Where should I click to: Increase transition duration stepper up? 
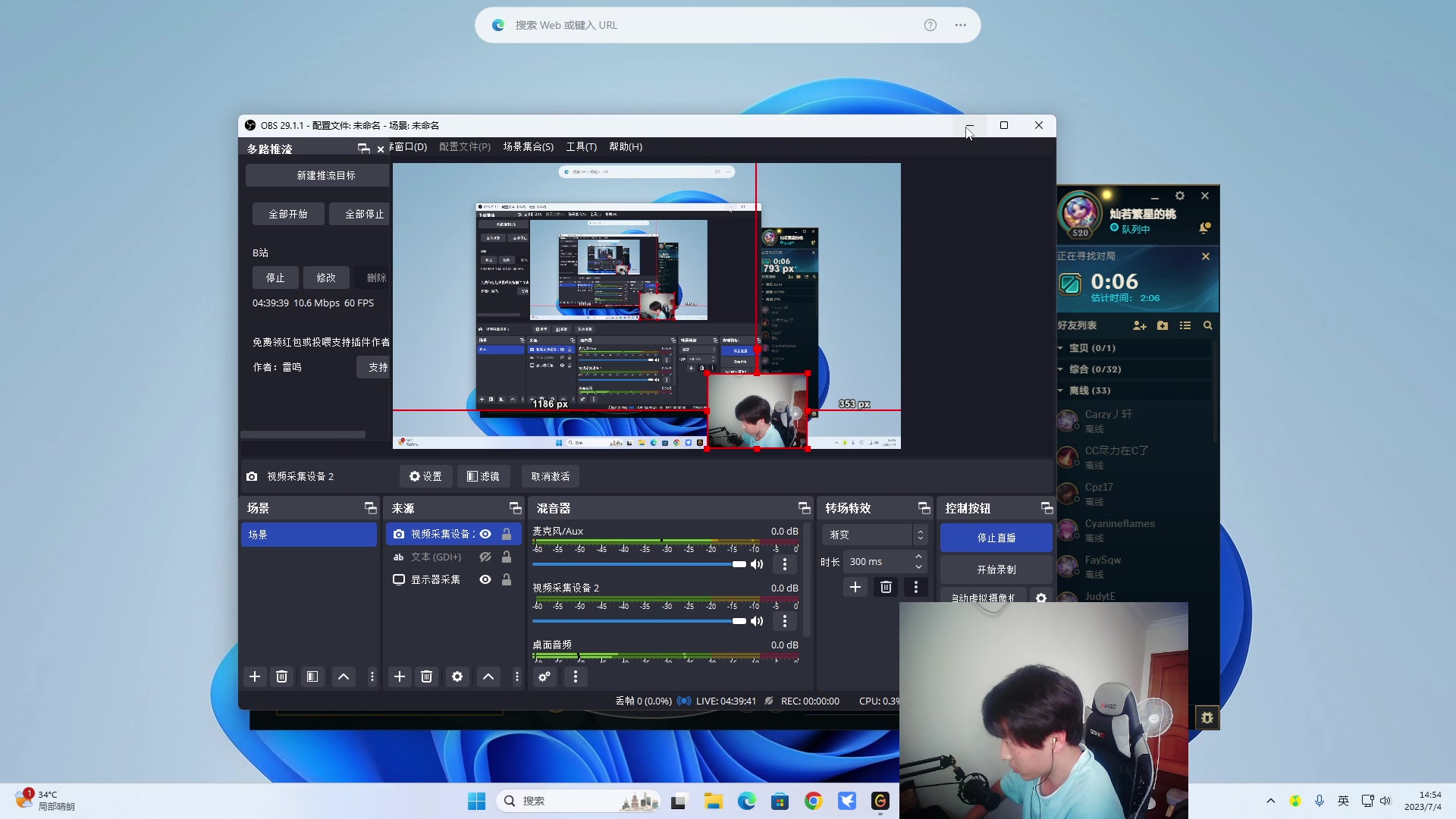pyautogui.click(x=918, y=557)
